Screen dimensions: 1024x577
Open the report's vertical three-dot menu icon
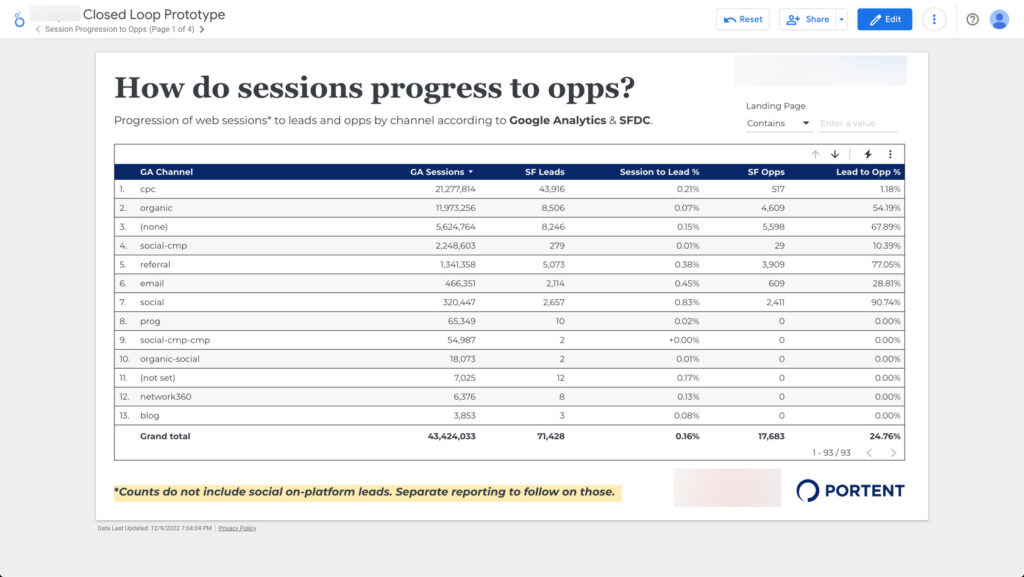(935, 19)
